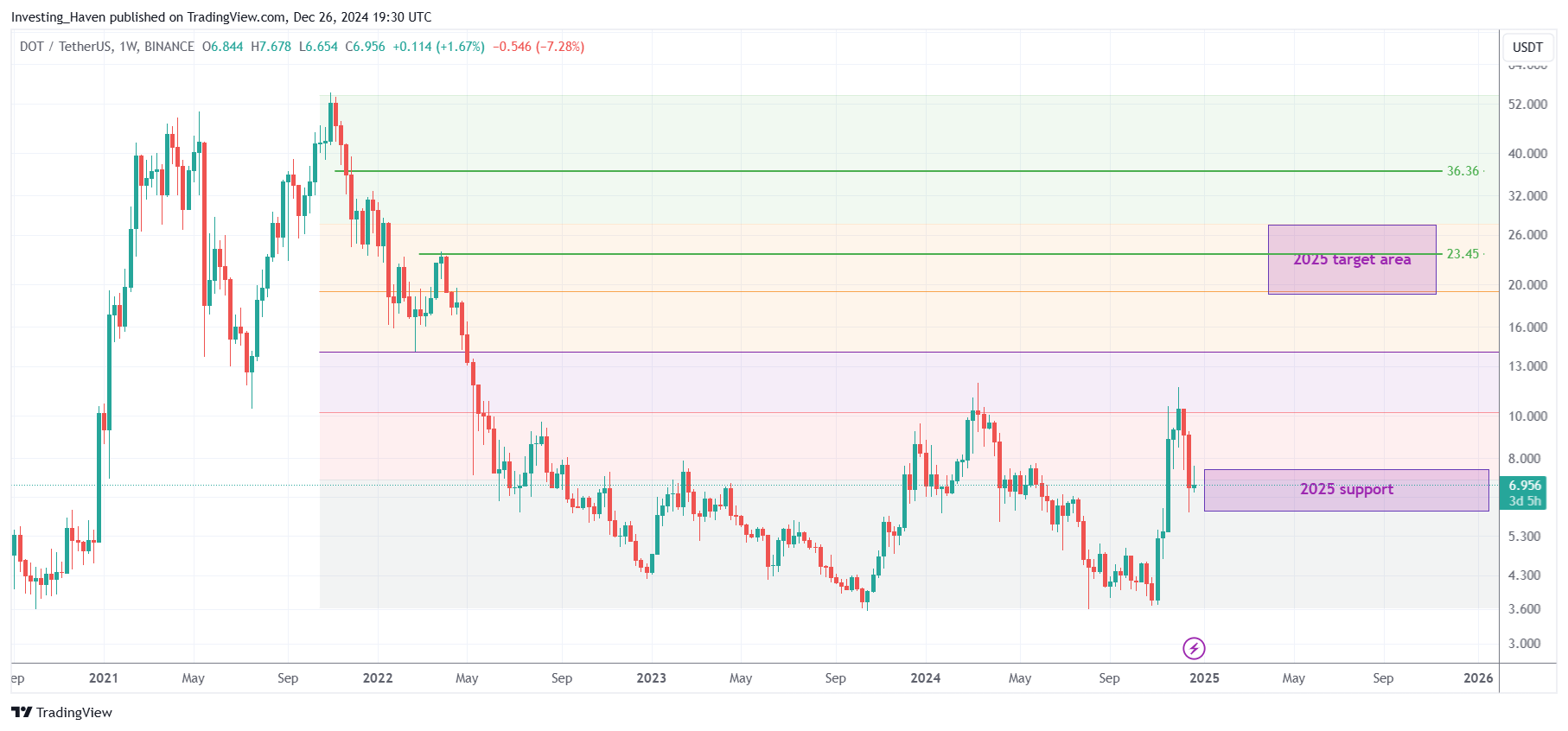Click the −0.546 (−7.28%) red value
This screenshot has width=1568, height=731.
pyautogui.click(x=539, y=47)
